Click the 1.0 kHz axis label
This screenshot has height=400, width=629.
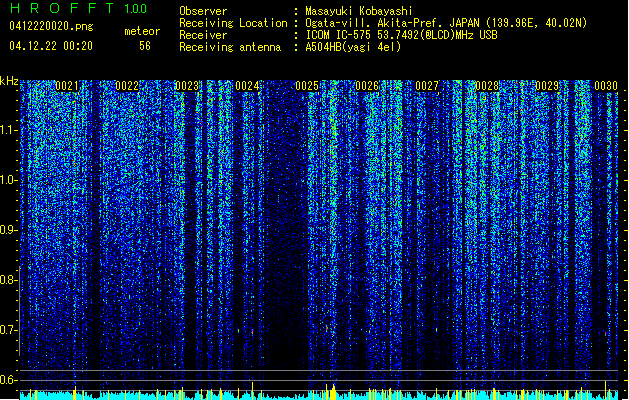8,180
